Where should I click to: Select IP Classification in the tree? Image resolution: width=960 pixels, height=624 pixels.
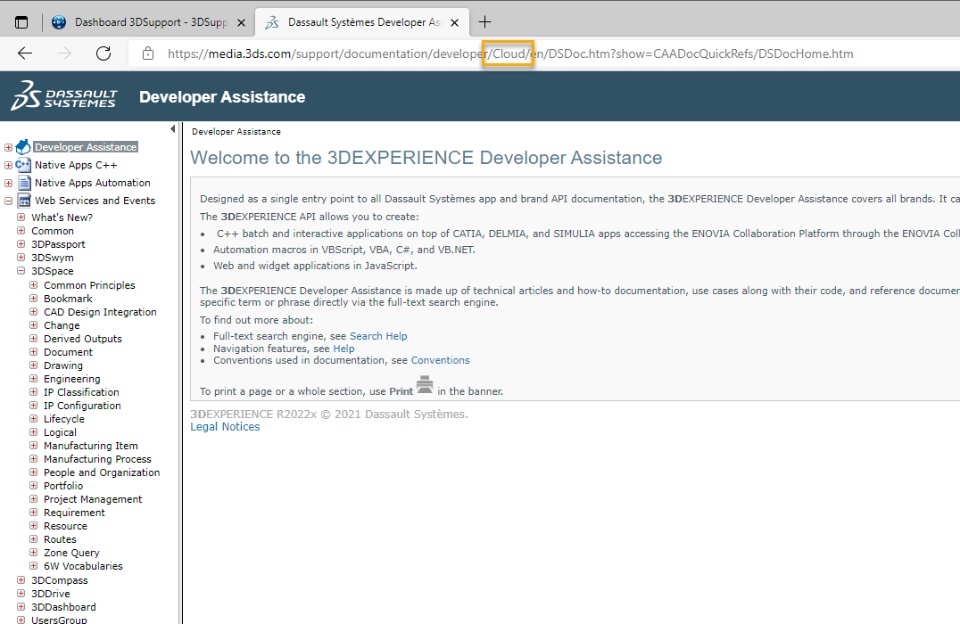tap(81, 392)
